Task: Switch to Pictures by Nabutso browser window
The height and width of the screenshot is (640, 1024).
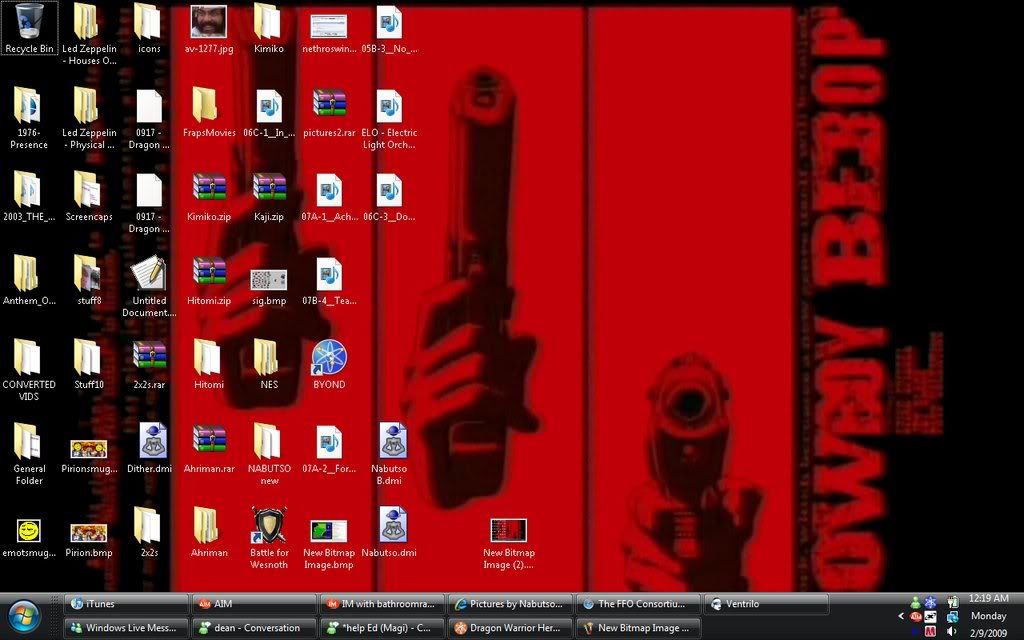Action: (x=510, y=604)
